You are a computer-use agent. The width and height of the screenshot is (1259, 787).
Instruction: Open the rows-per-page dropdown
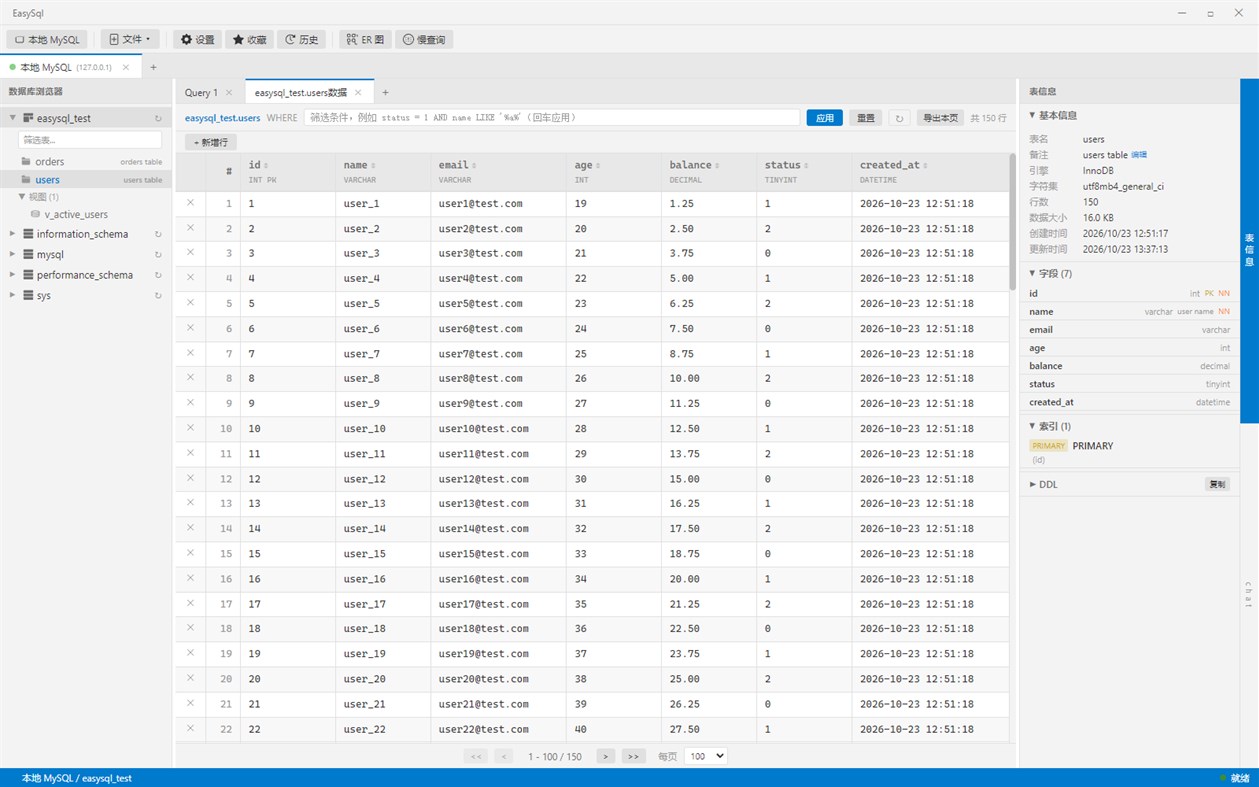(706, 756)
